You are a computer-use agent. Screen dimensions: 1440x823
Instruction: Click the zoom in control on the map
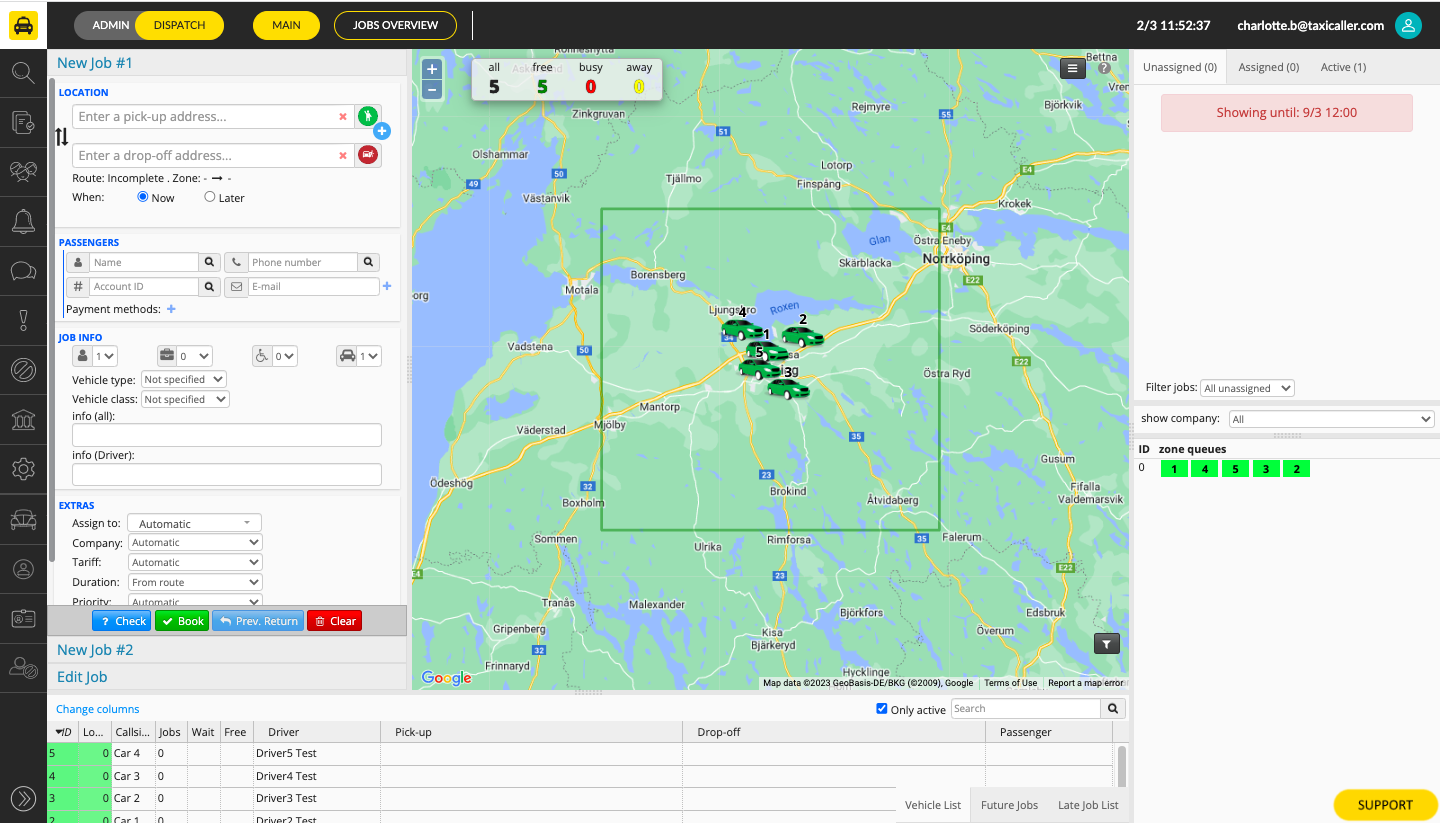(431, 68)
